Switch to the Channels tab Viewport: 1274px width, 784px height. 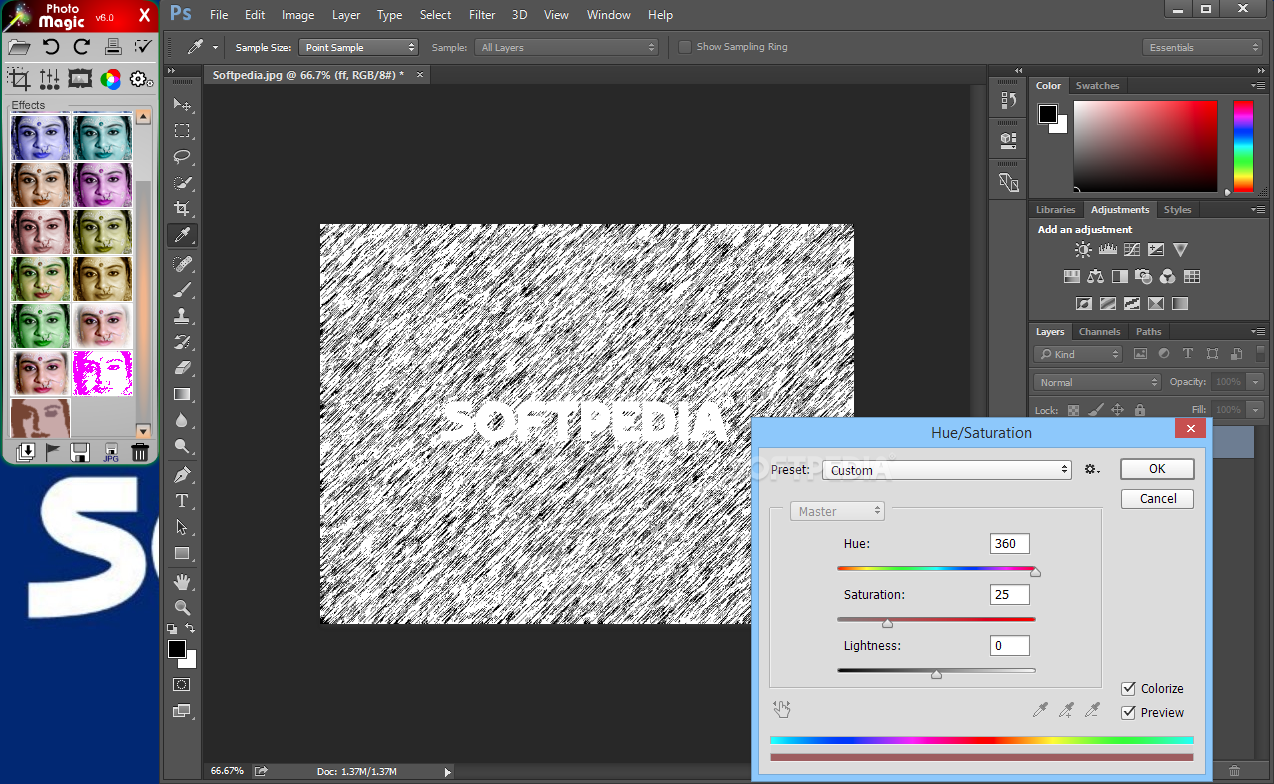[x=1100, y=332]
